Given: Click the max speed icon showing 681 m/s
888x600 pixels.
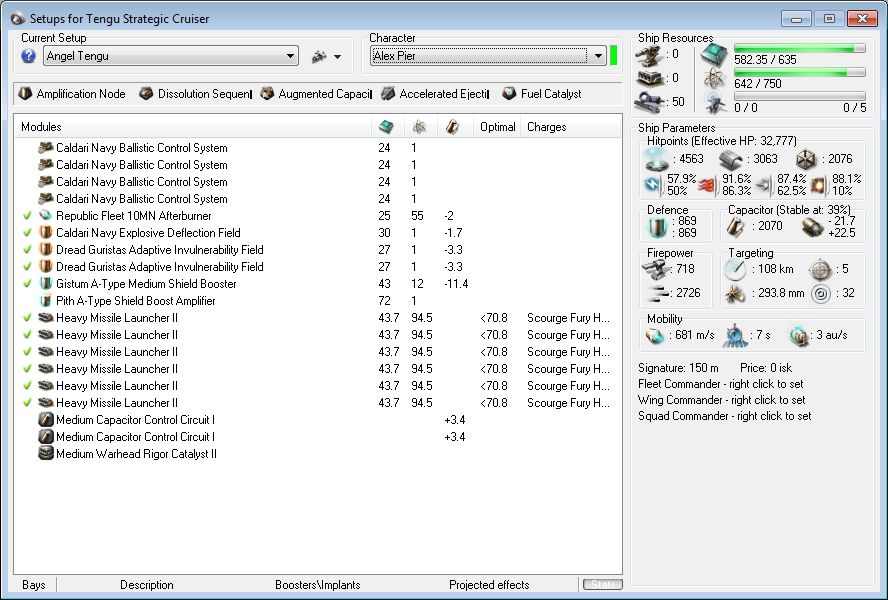Looking at the screenshot, I should (x=655, y=336).
